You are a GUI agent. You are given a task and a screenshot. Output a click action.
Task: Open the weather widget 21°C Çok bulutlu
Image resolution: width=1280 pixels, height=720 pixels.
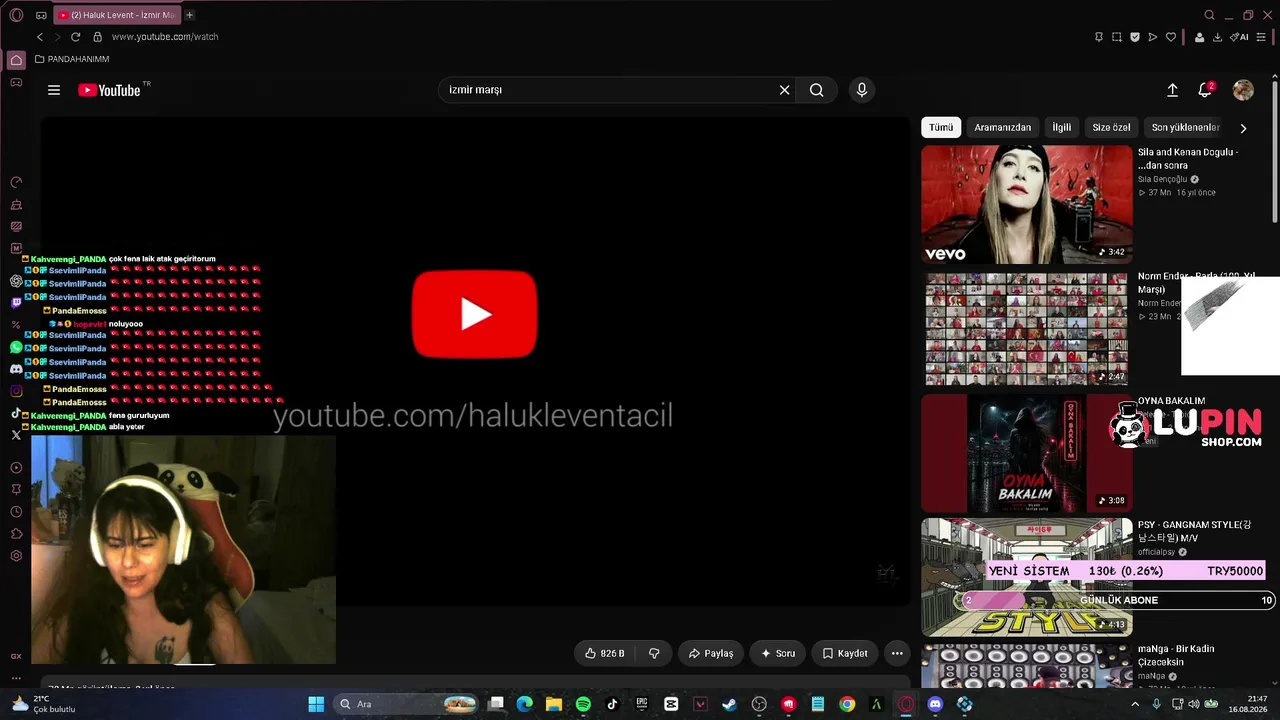click(x=43, y=704)
